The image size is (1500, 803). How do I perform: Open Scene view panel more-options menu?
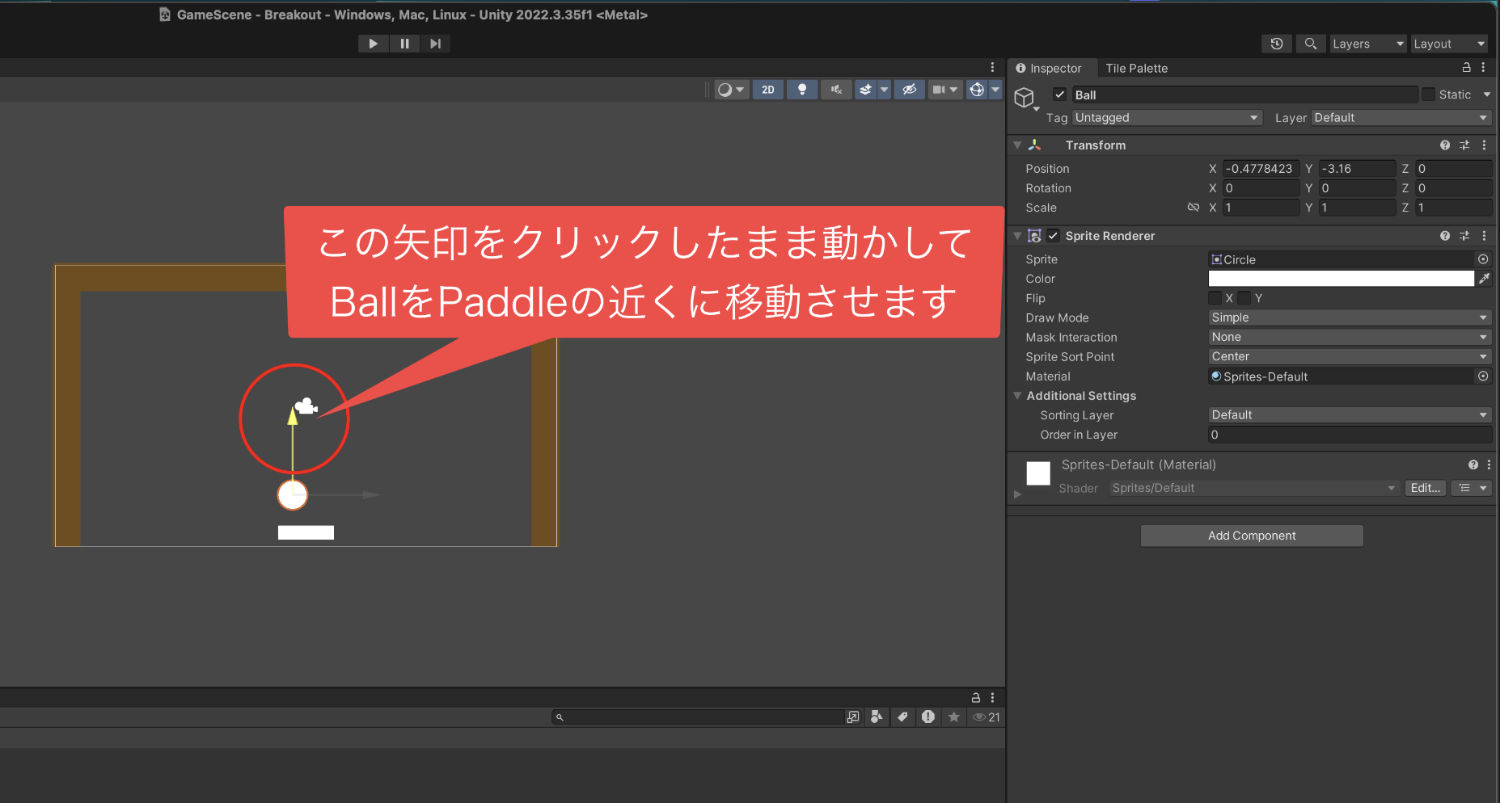(992, 68)
